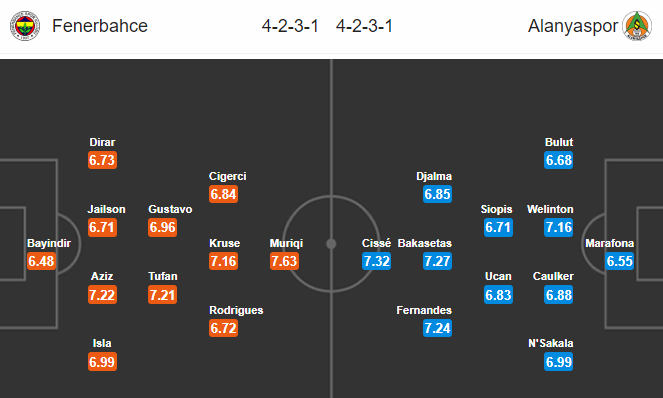Viewport: 663px width, 398px height.
Task: Click Djalma's 6.85 rating badge
Action: point(437,194)
